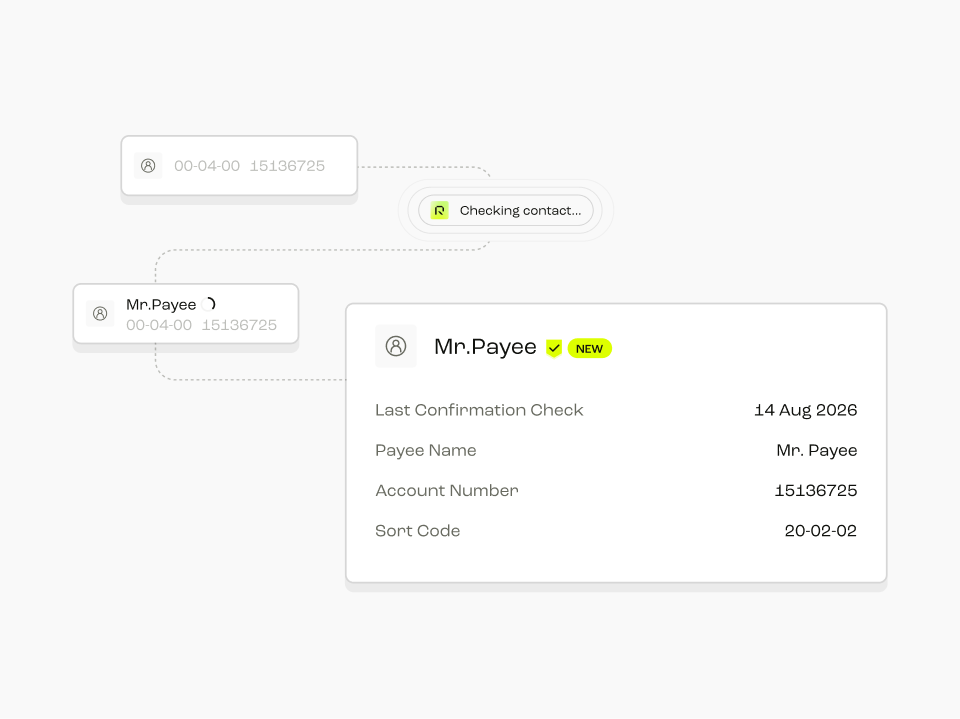The height and width of the screenshot is (719, 960).
Task: Select the top 00-04-00 15136725 input card
Action: point(239,166)
